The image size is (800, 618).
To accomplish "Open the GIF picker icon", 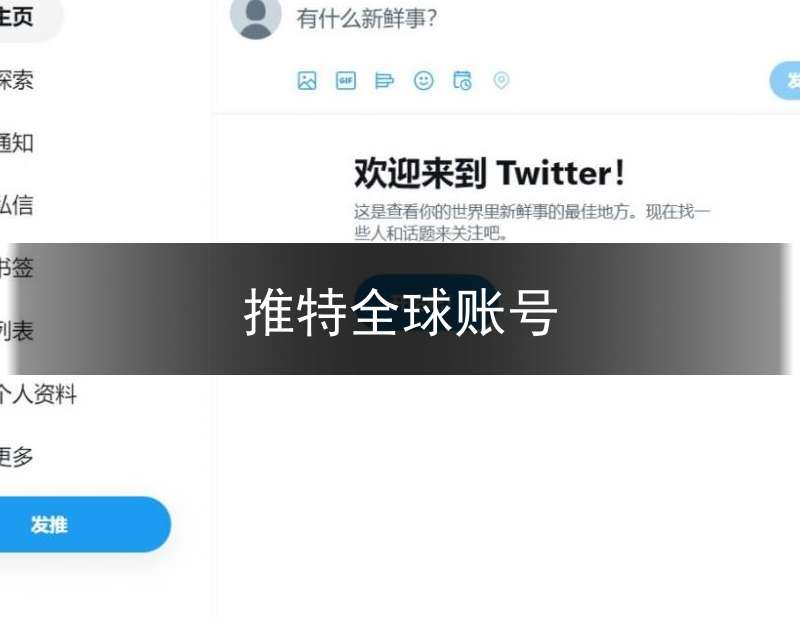I will [x=346, y=81].
